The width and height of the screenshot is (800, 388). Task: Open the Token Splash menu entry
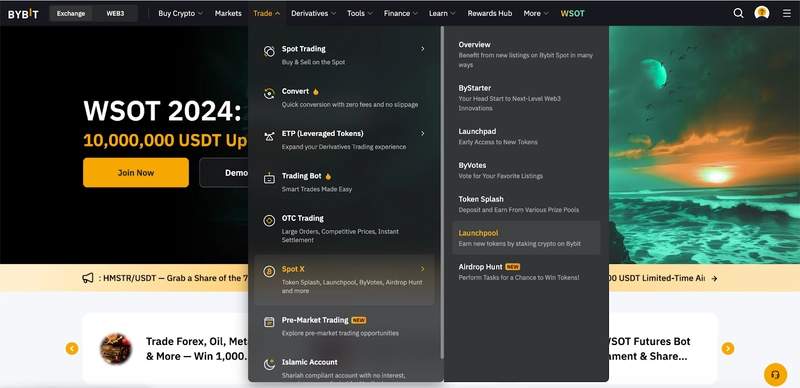[526, 204]
